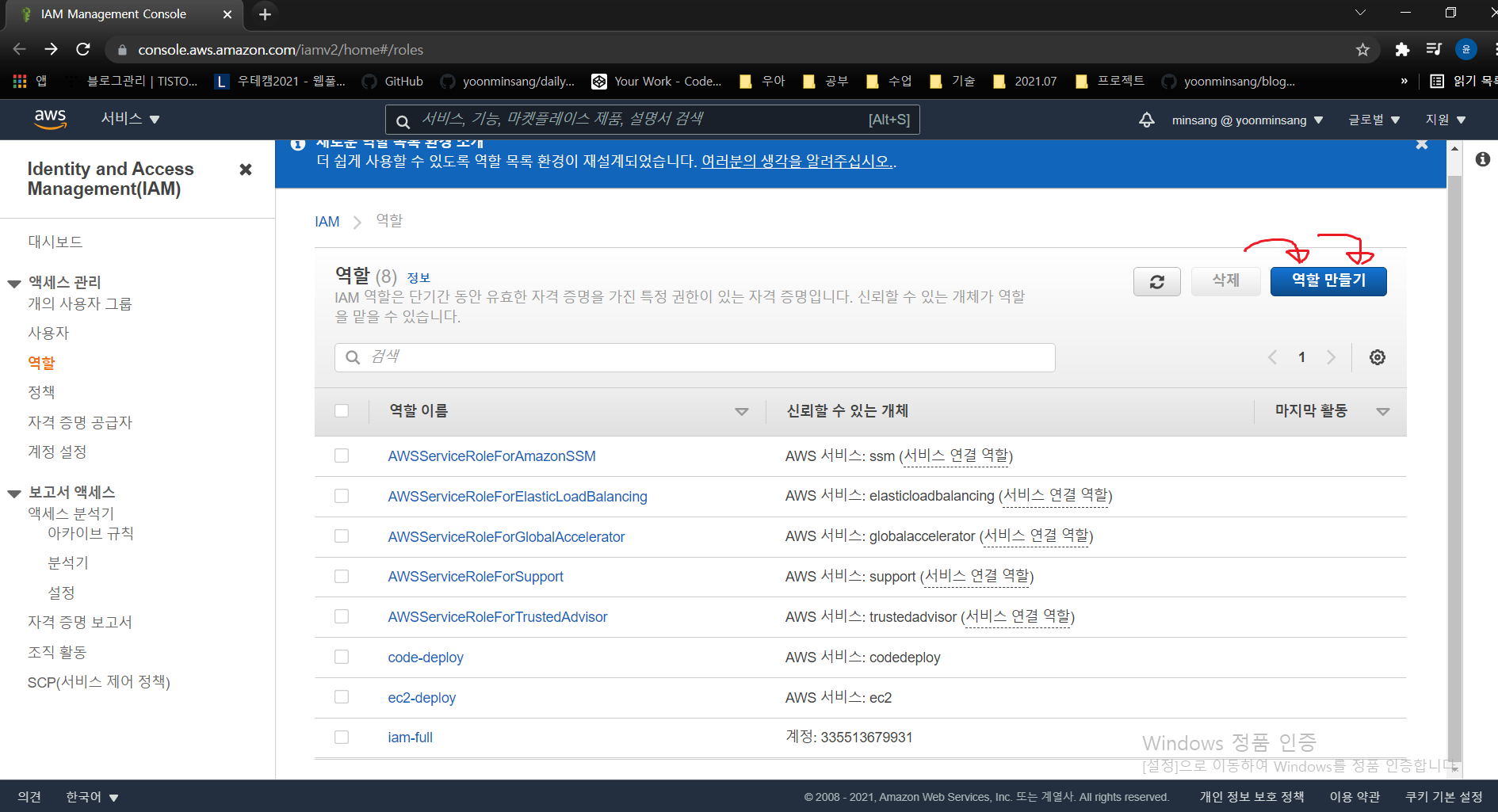Go back in browser history

pos(20,49)
